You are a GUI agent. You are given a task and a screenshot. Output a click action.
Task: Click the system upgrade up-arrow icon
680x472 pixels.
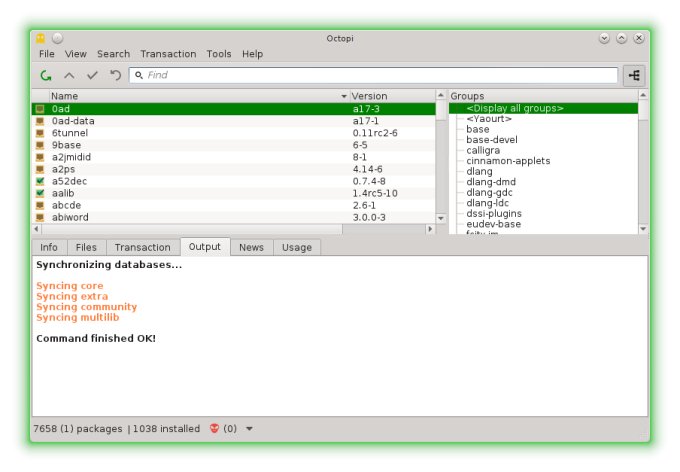69,75
